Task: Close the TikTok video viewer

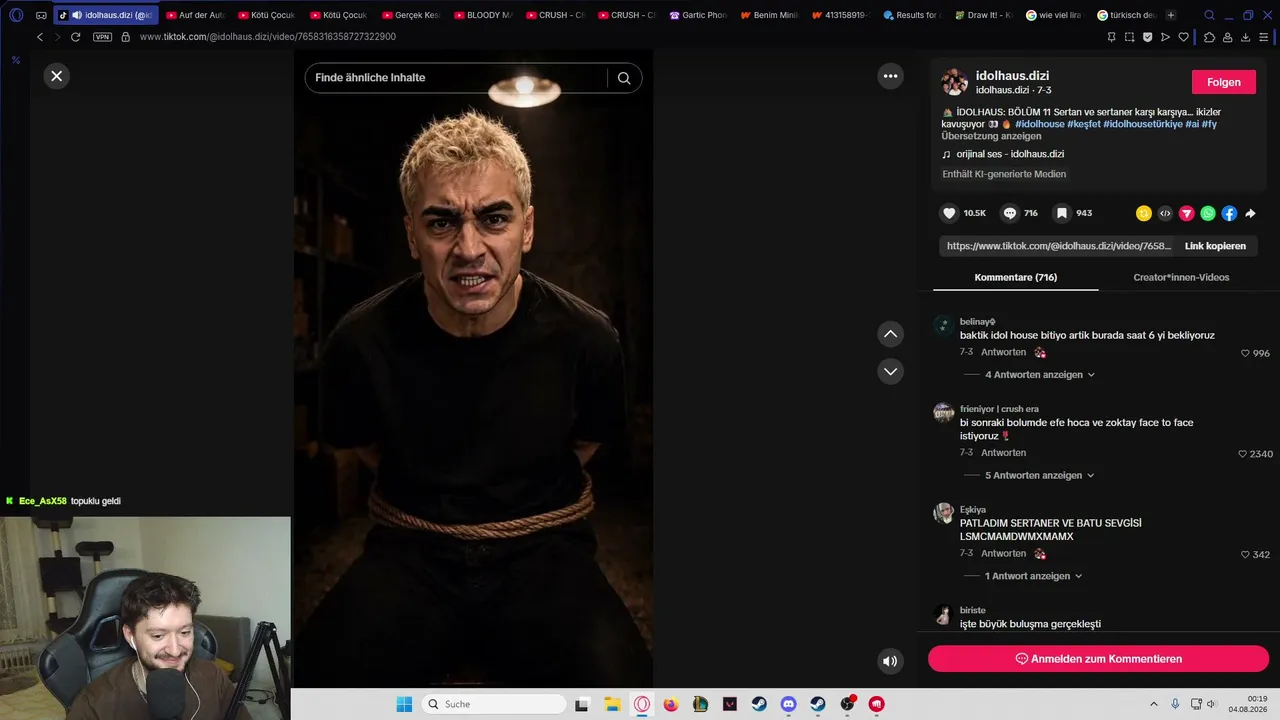Action: [57, 76]
